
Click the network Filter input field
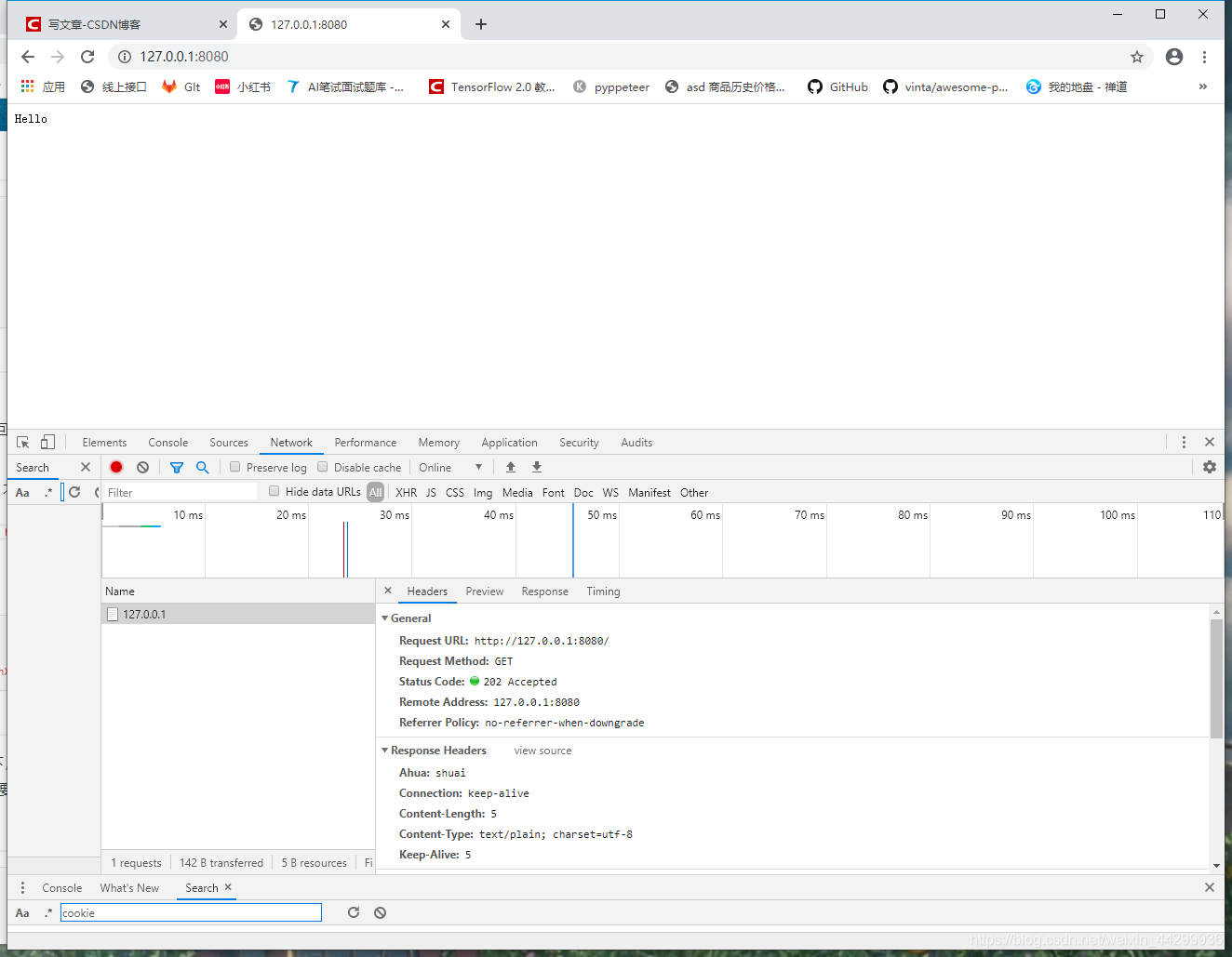point(180,492)
